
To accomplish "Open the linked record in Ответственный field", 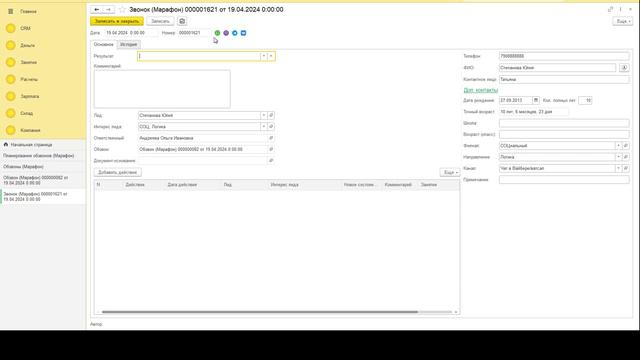I will point(271,138).
